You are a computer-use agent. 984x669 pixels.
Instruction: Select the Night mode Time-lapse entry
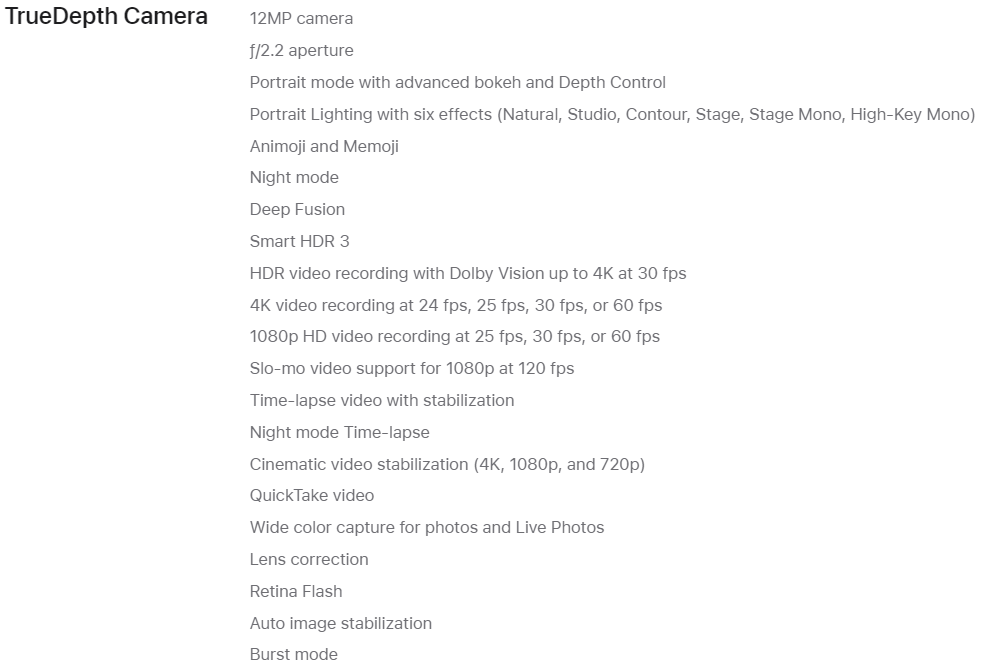point(339,433)
